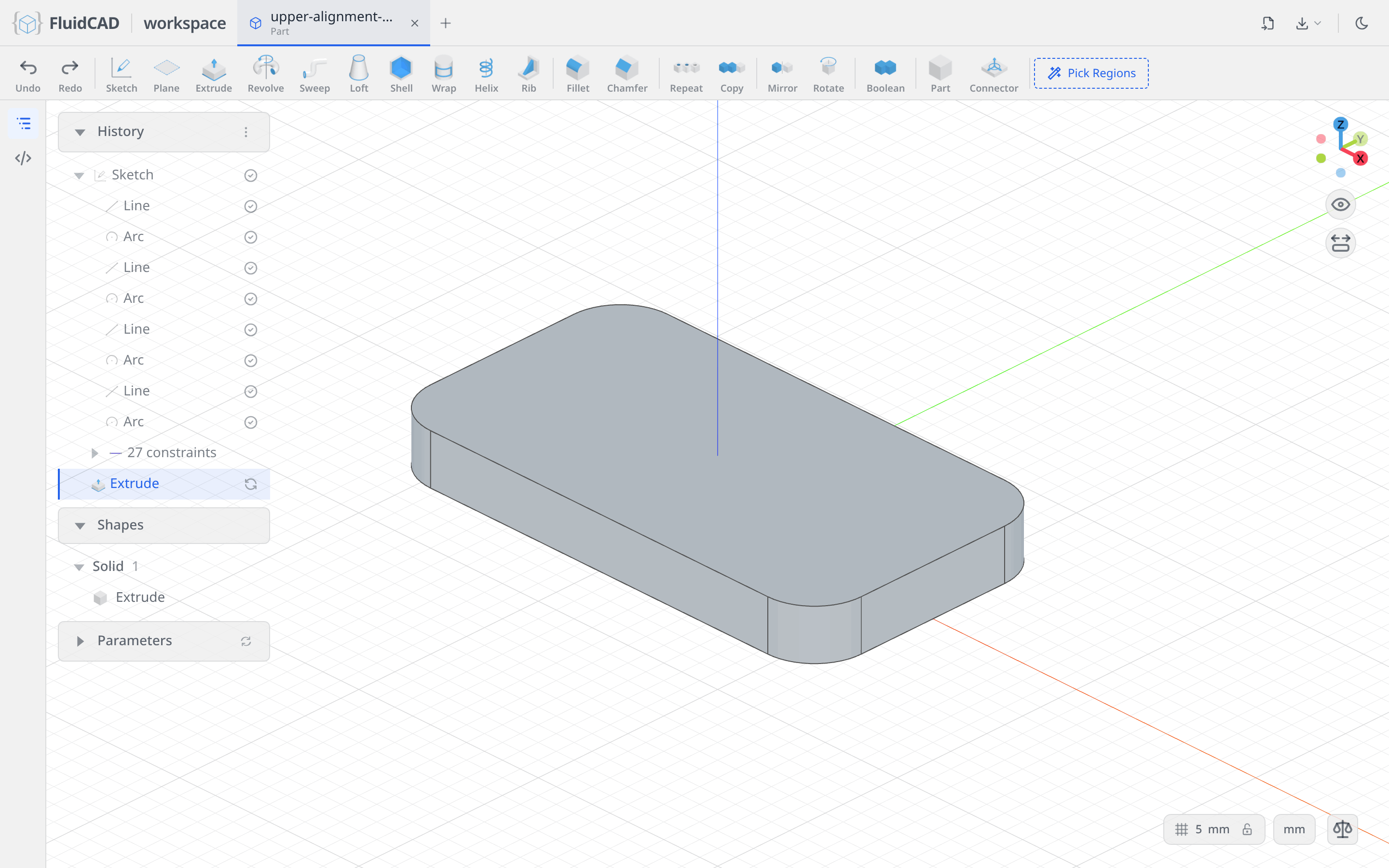
Task: Select the Revolve tool
Action: pos(266,74)
